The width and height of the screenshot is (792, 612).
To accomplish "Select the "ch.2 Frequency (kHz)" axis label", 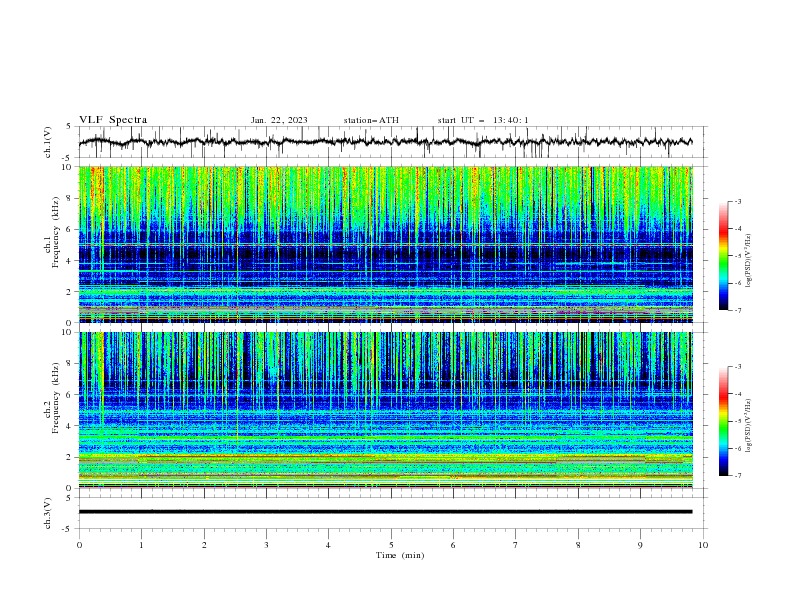I will point(52,397).
